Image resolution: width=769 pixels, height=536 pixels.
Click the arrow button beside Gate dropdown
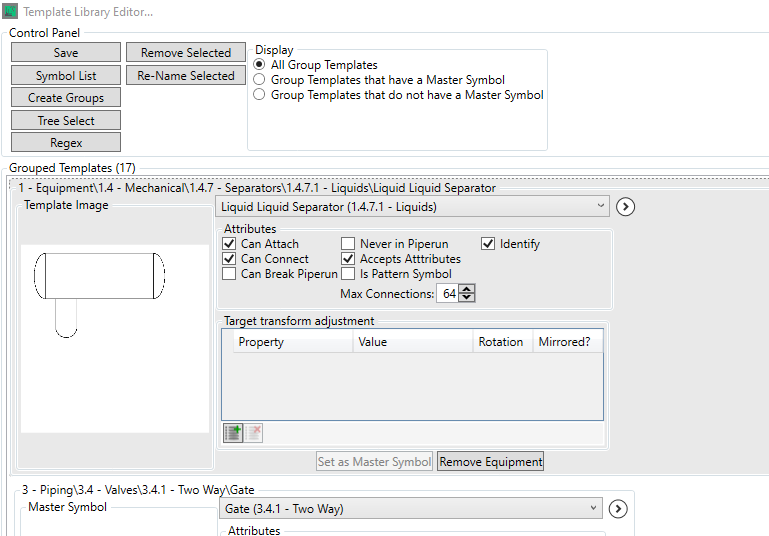618,509
